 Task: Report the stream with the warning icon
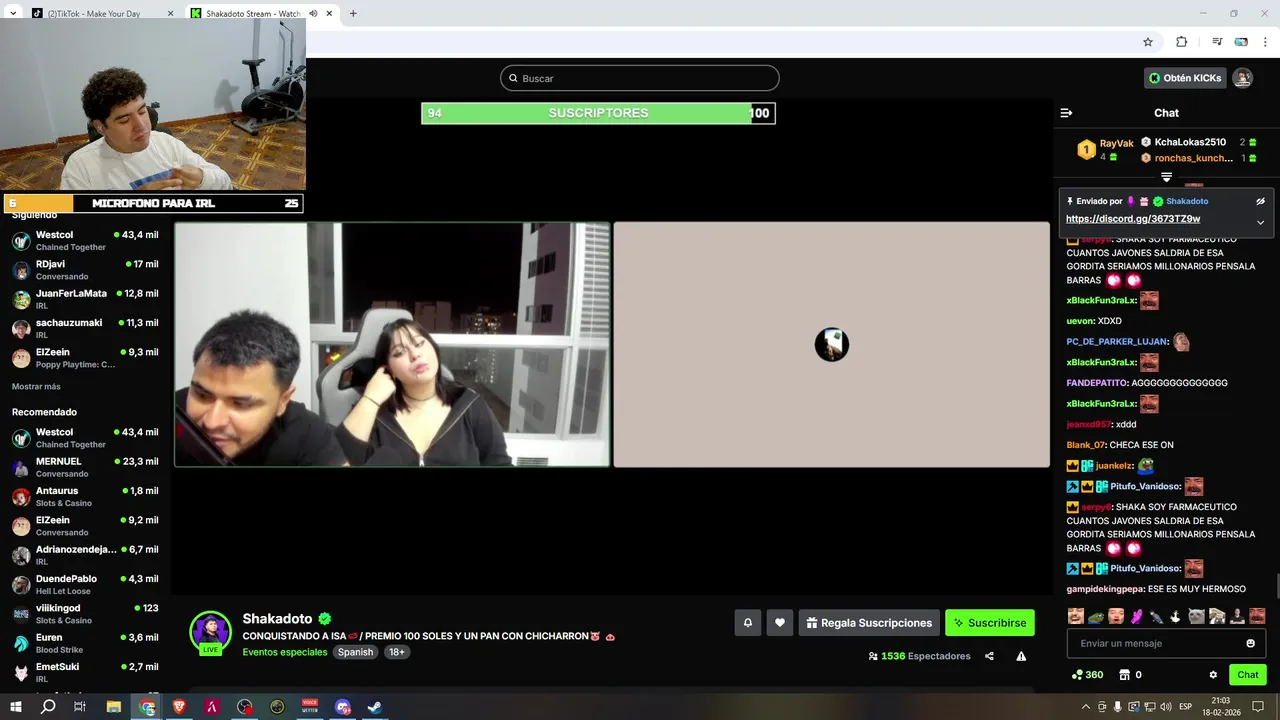pyautogui.click(x=1021, y=656)
